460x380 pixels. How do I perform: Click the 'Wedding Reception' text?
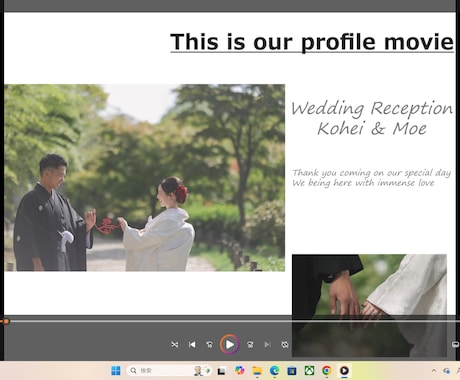click(x=372, y=109)
